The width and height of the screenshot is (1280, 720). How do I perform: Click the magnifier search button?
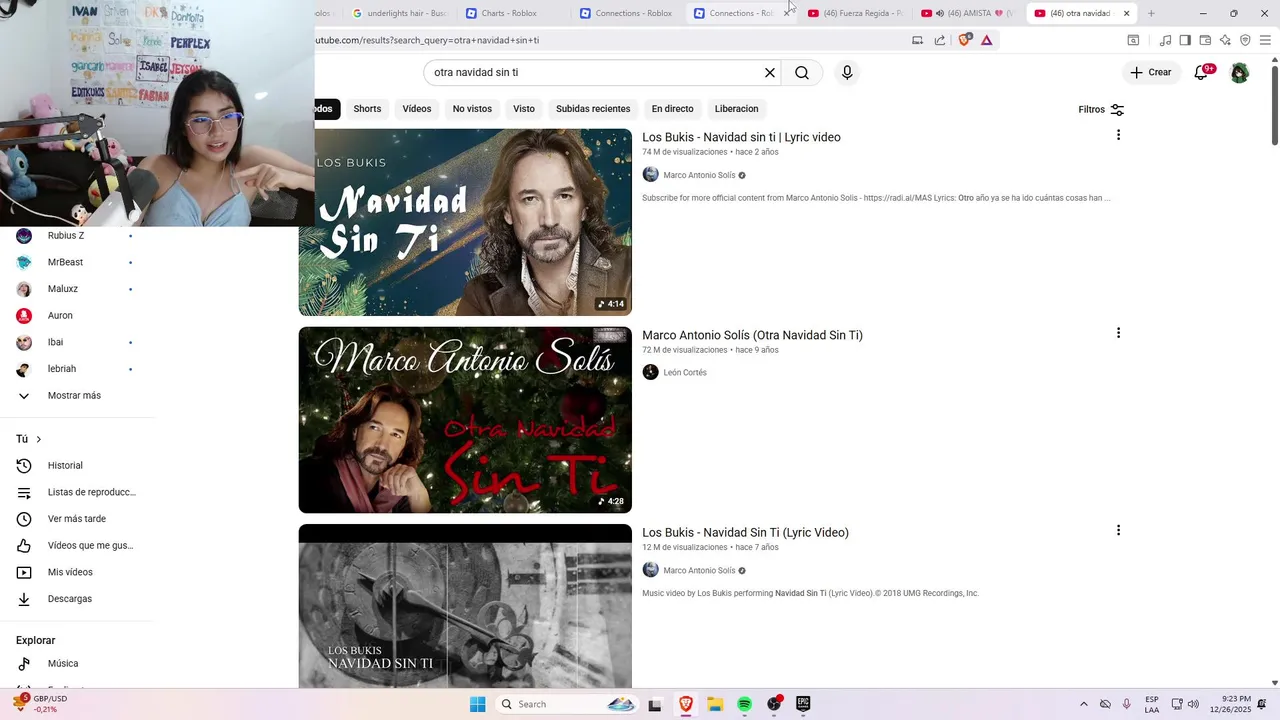click(x=802, y=73)
